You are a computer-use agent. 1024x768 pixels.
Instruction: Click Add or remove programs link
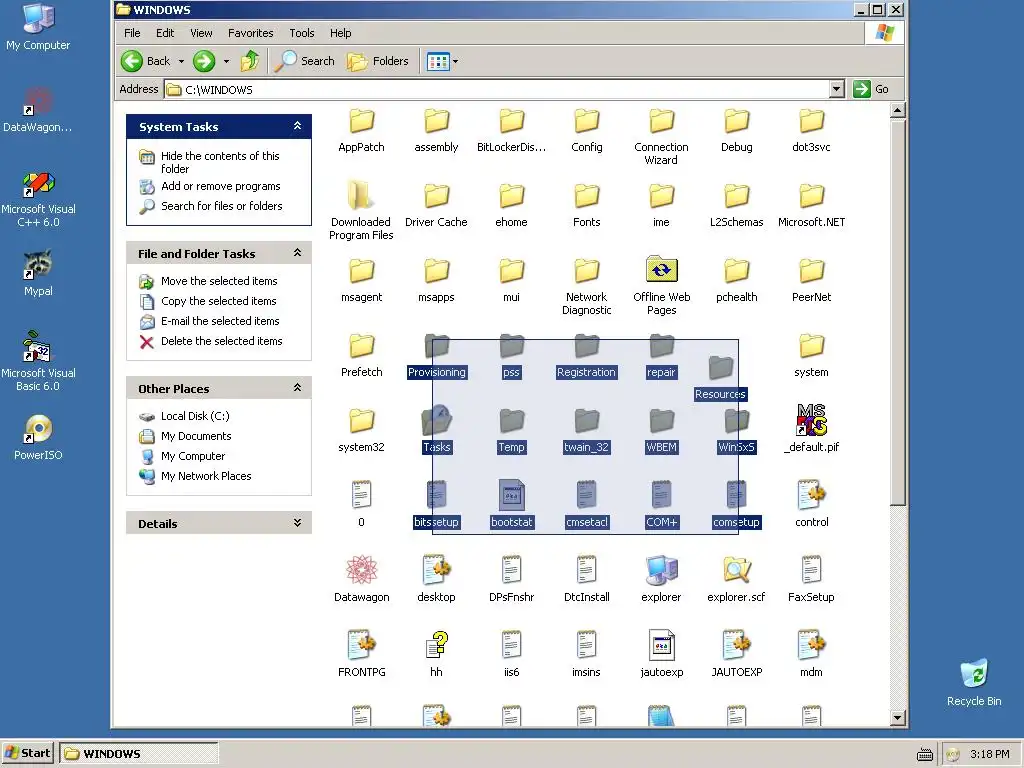tap(220, 187)
